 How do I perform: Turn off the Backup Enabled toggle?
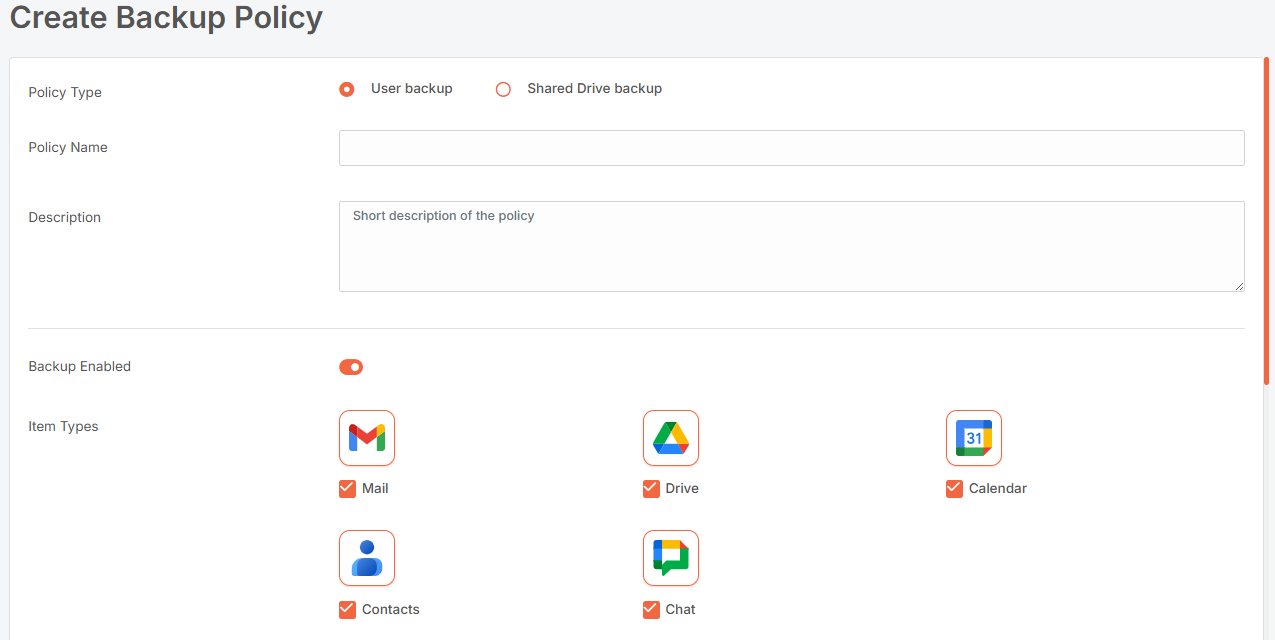351,367
